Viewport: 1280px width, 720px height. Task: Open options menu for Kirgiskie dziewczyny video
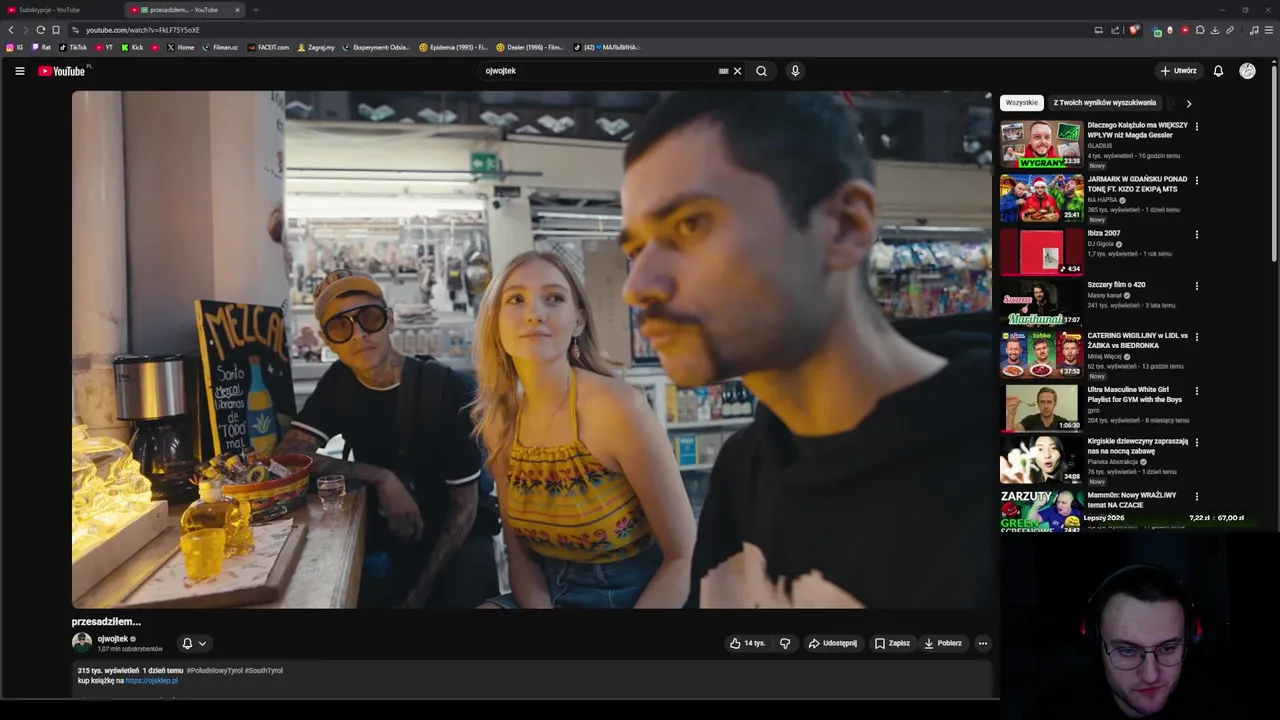coord(1196,442)
